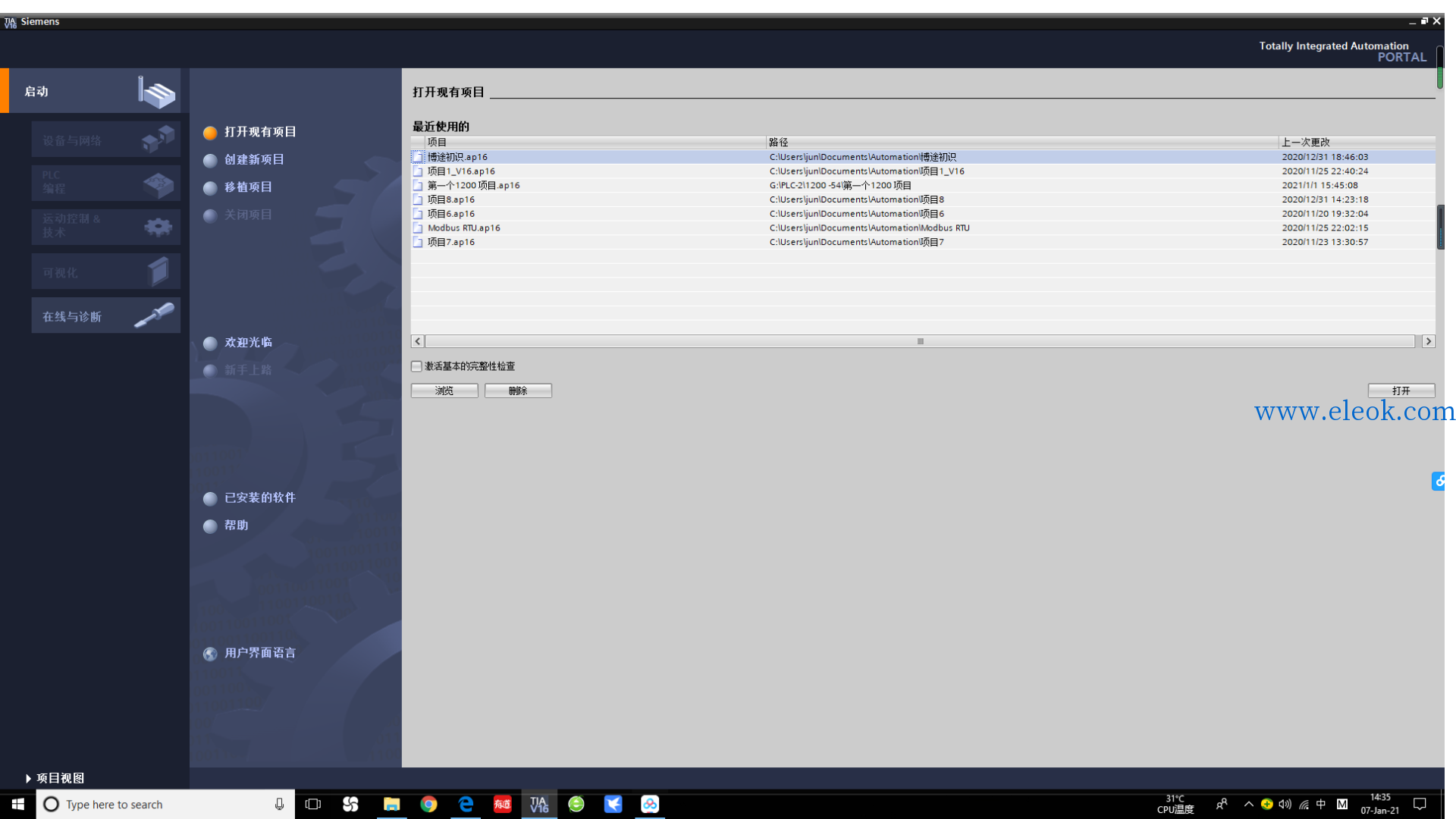Select 关闭项目 option
This screenshot has width=1456, height=819.
point(238,215)
